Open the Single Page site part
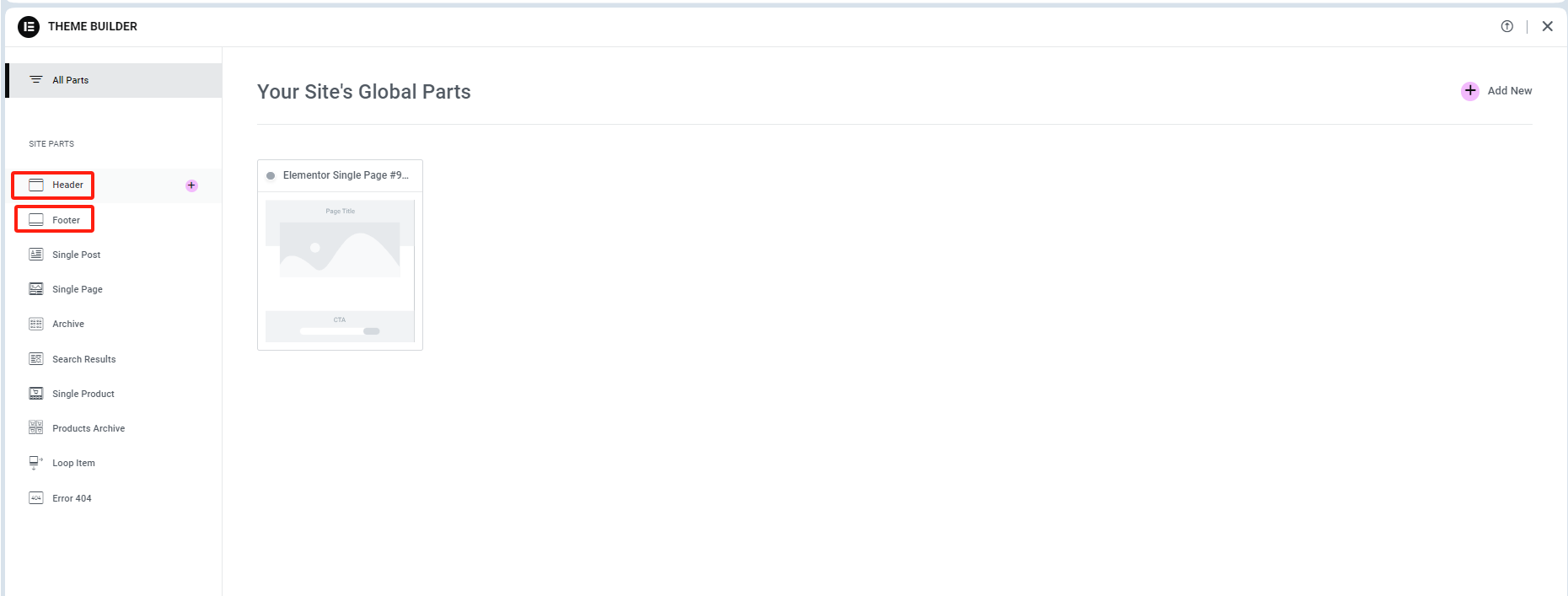Image resolution: width=1568 pixels, height=596 pixels. click(x=78, y=289)
